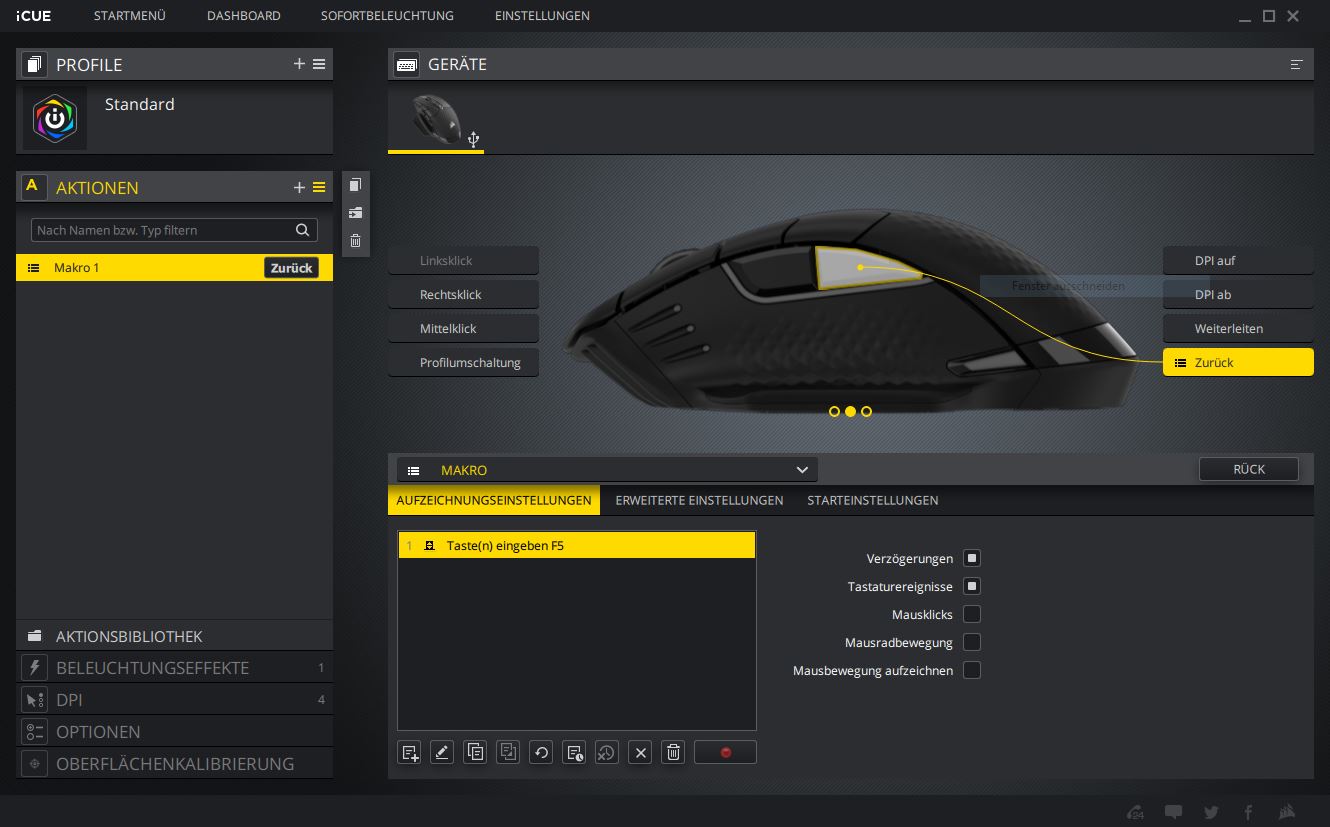Open the Profile panel menu icon
The height and width of the screenshot is (827, 1330).
tap(319, 64)
